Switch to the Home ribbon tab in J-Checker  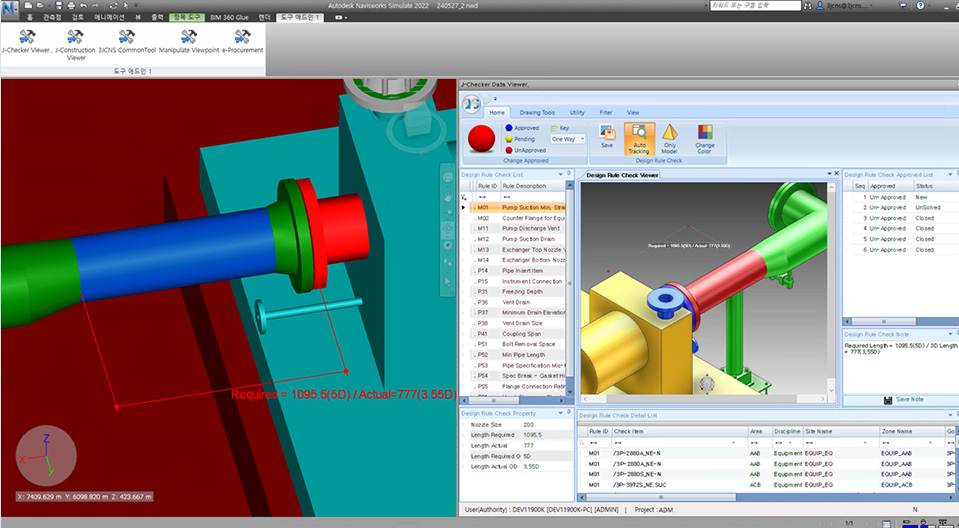(x=497, y=113)
